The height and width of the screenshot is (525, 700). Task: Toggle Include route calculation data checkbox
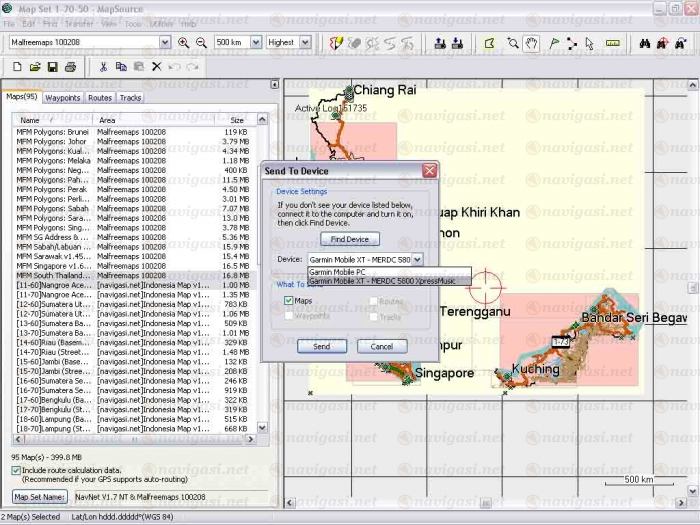17,469
